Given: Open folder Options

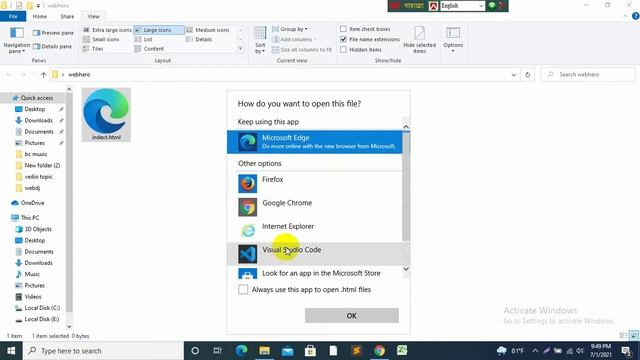Looking at the screenshot, I should (453, 40).
